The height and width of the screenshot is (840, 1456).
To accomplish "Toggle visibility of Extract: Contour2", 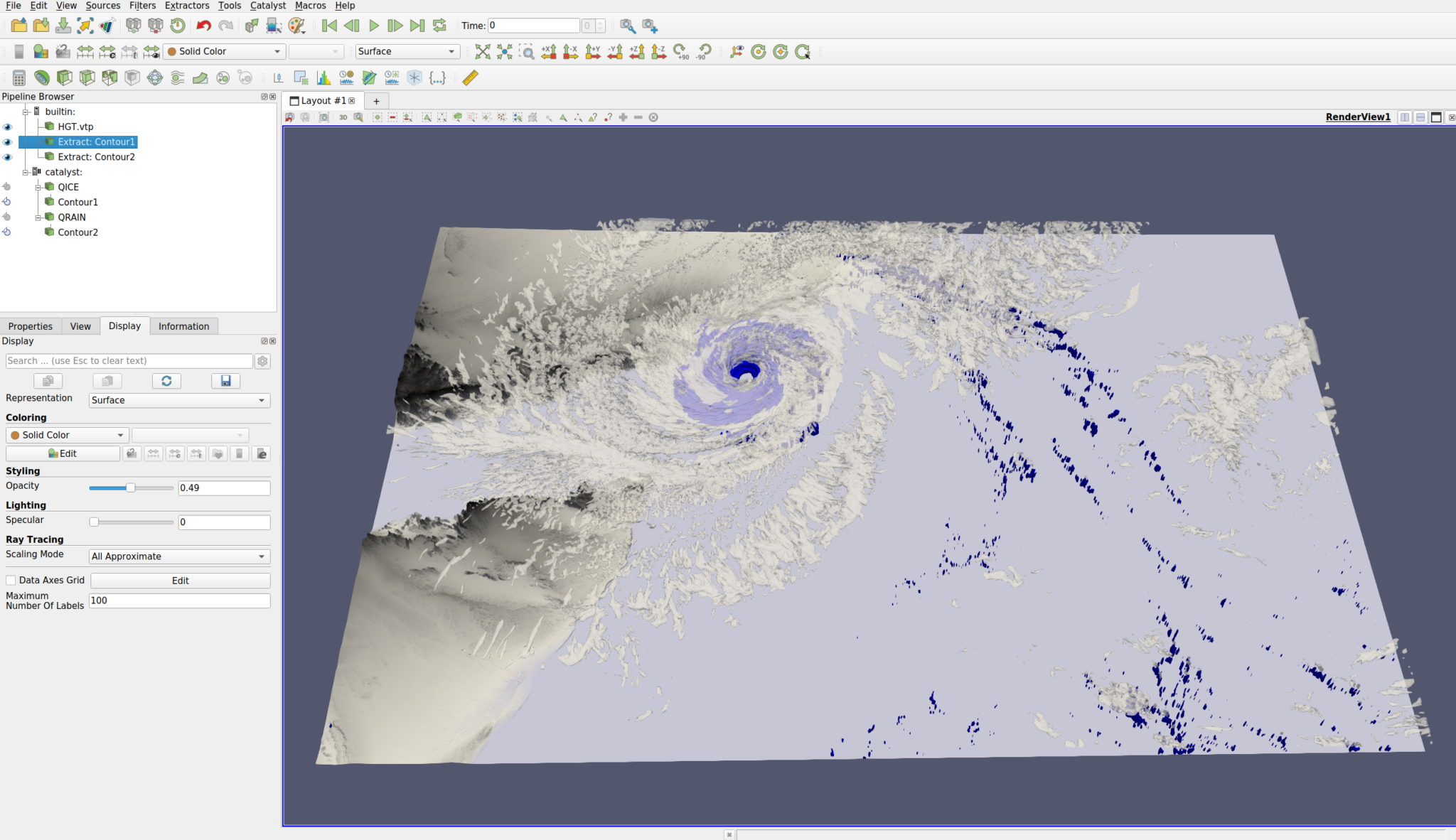I will [x=8, y=157].
